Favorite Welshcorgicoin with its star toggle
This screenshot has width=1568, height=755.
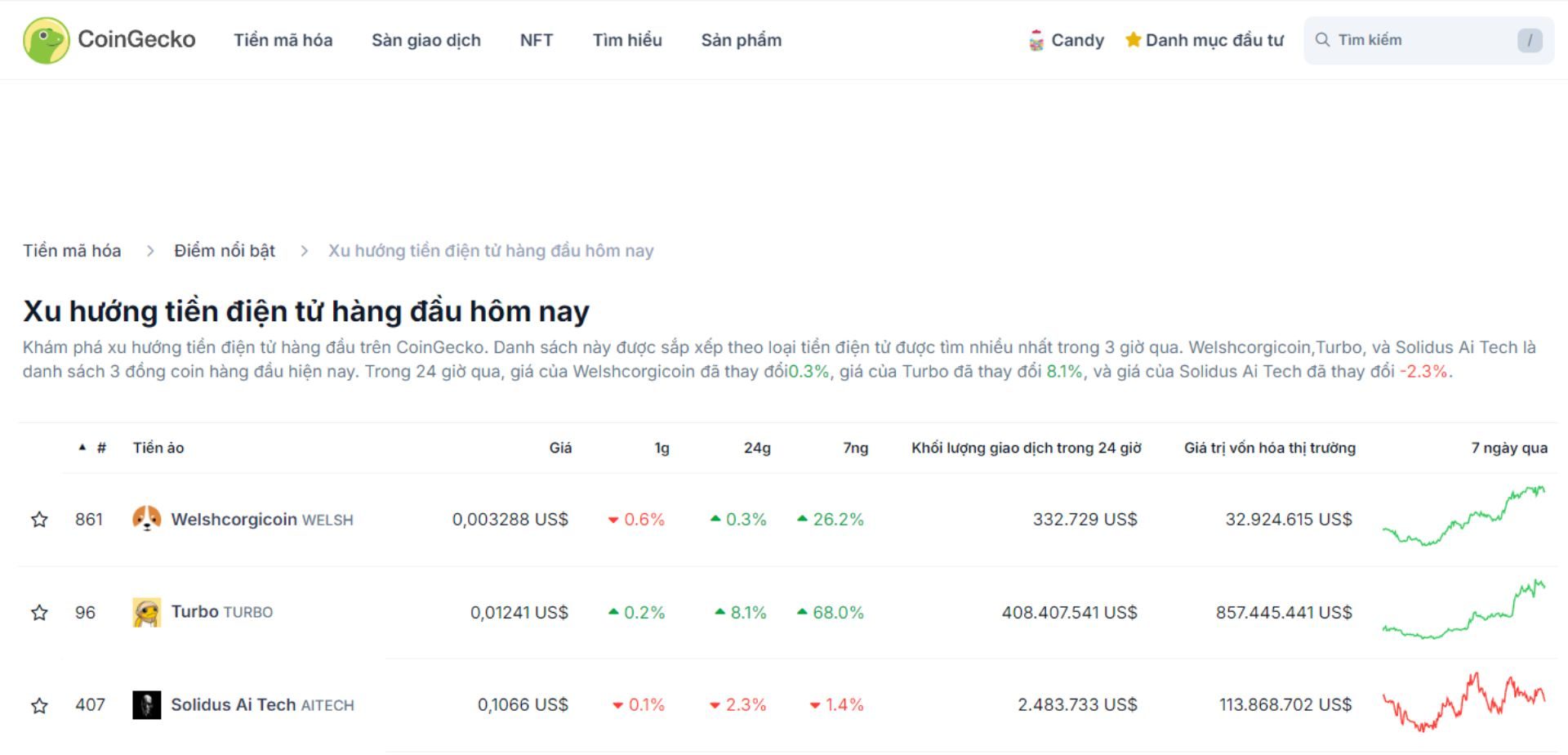pyautogui.click(x=38, y=519)
